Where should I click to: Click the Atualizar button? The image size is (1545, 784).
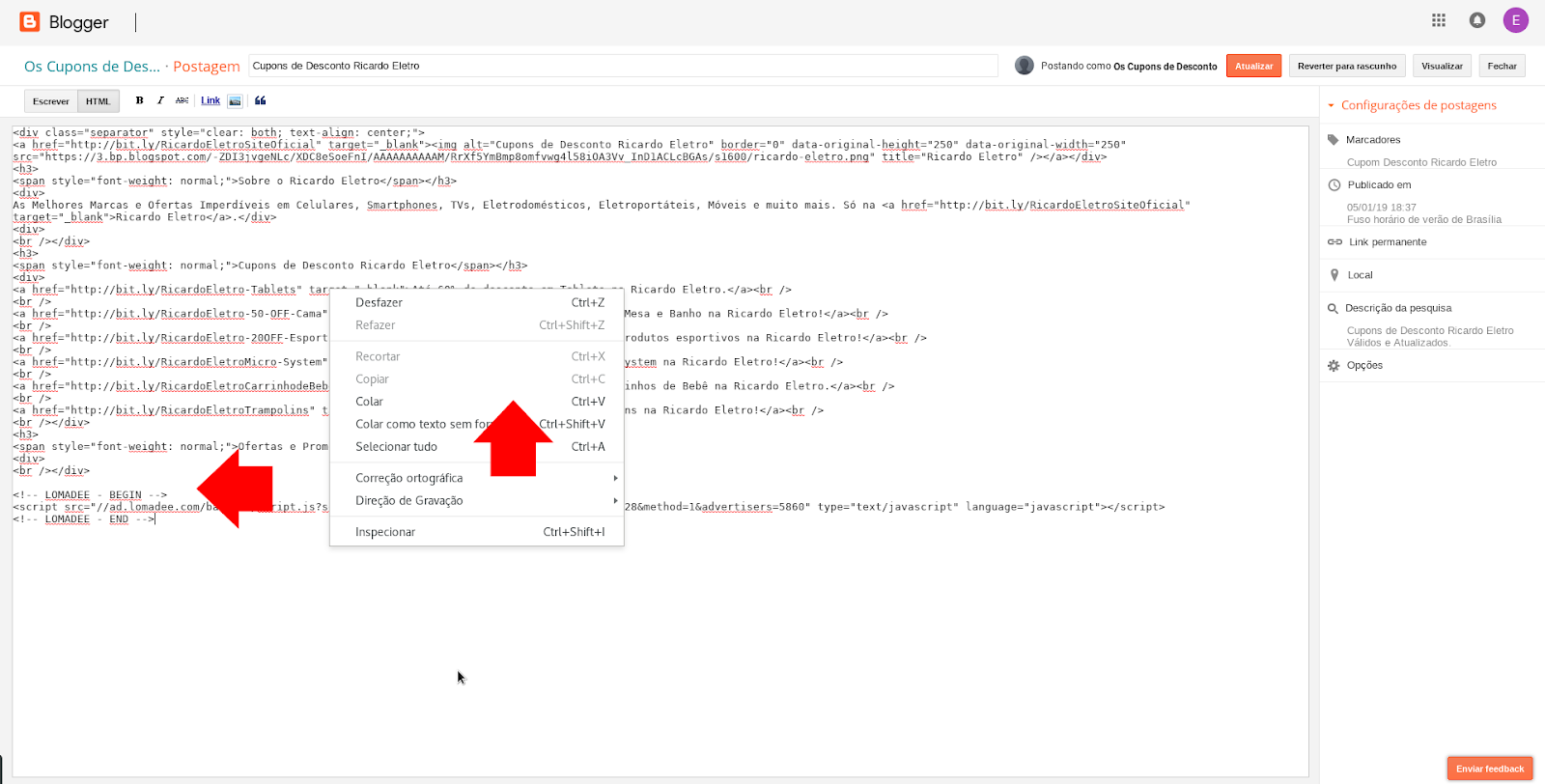(x=1253, y=66)
